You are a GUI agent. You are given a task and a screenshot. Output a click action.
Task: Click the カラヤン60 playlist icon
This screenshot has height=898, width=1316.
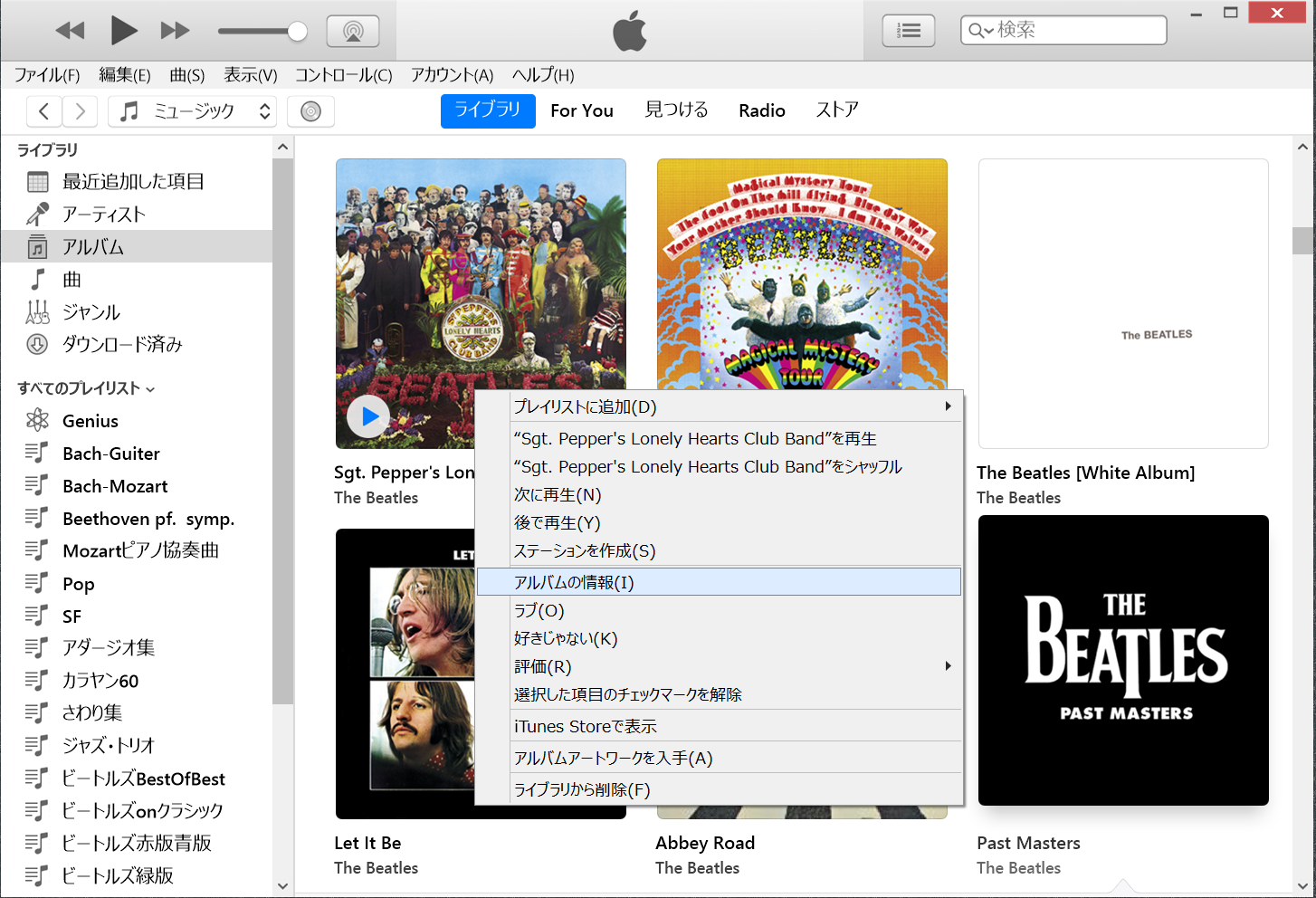[x=36, y=681]
